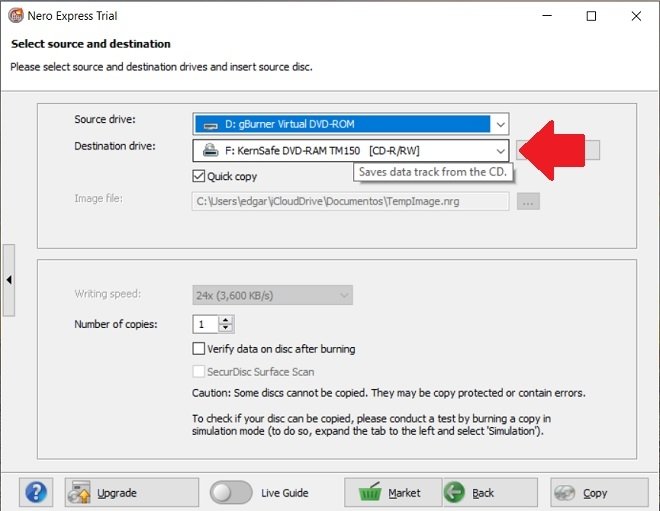
Task: Expand the left side panel arrow tab
Action: (9, 280)
